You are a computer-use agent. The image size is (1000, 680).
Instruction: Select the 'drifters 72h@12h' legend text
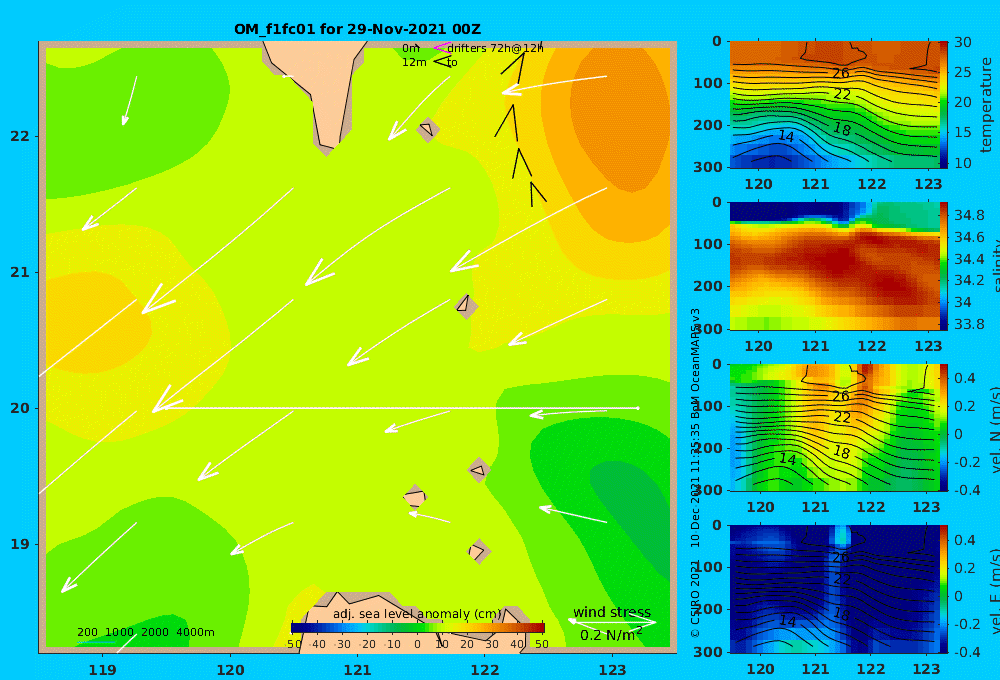point(495,48)
